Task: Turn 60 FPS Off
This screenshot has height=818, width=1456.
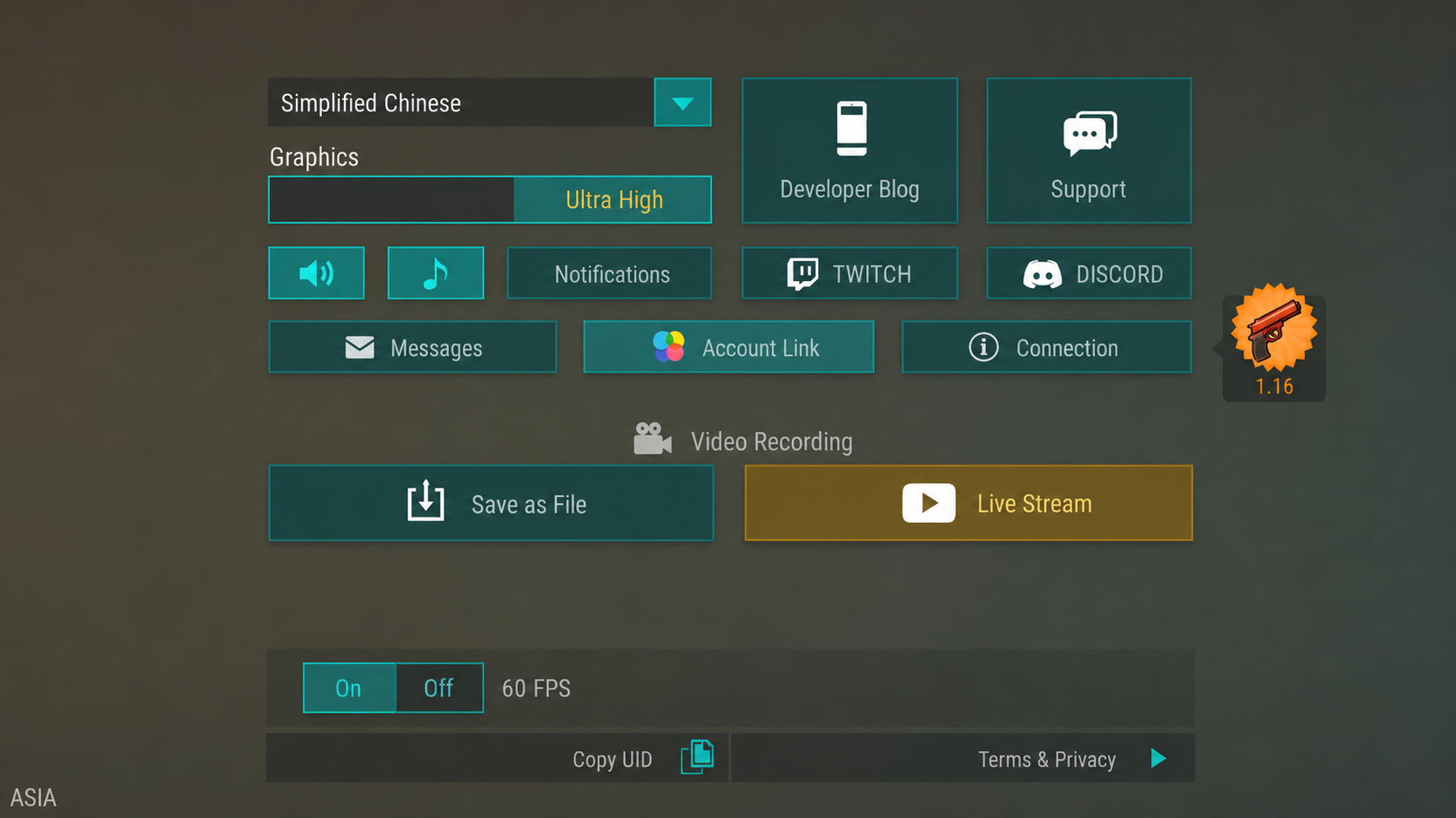Action: (439, 687)
